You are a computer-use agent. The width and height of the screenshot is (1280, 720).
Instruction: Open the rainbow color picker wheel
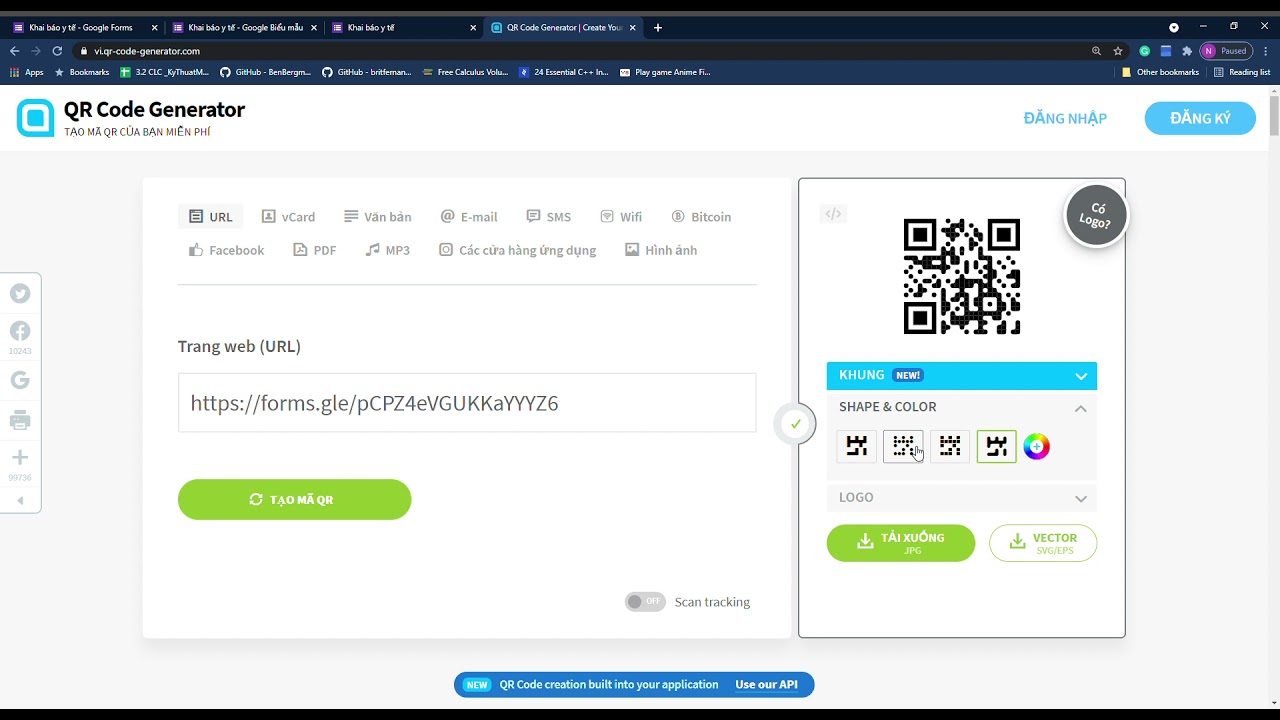tap(1037, 447)
